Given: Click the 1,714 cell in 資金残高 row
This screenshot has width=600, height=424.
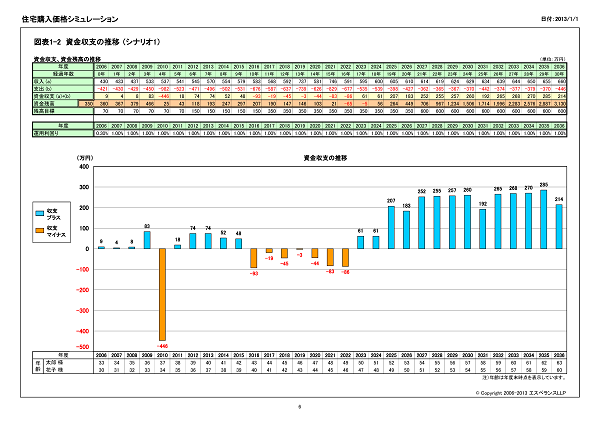Looking at the screenshot, I should [x=483, y=104].
